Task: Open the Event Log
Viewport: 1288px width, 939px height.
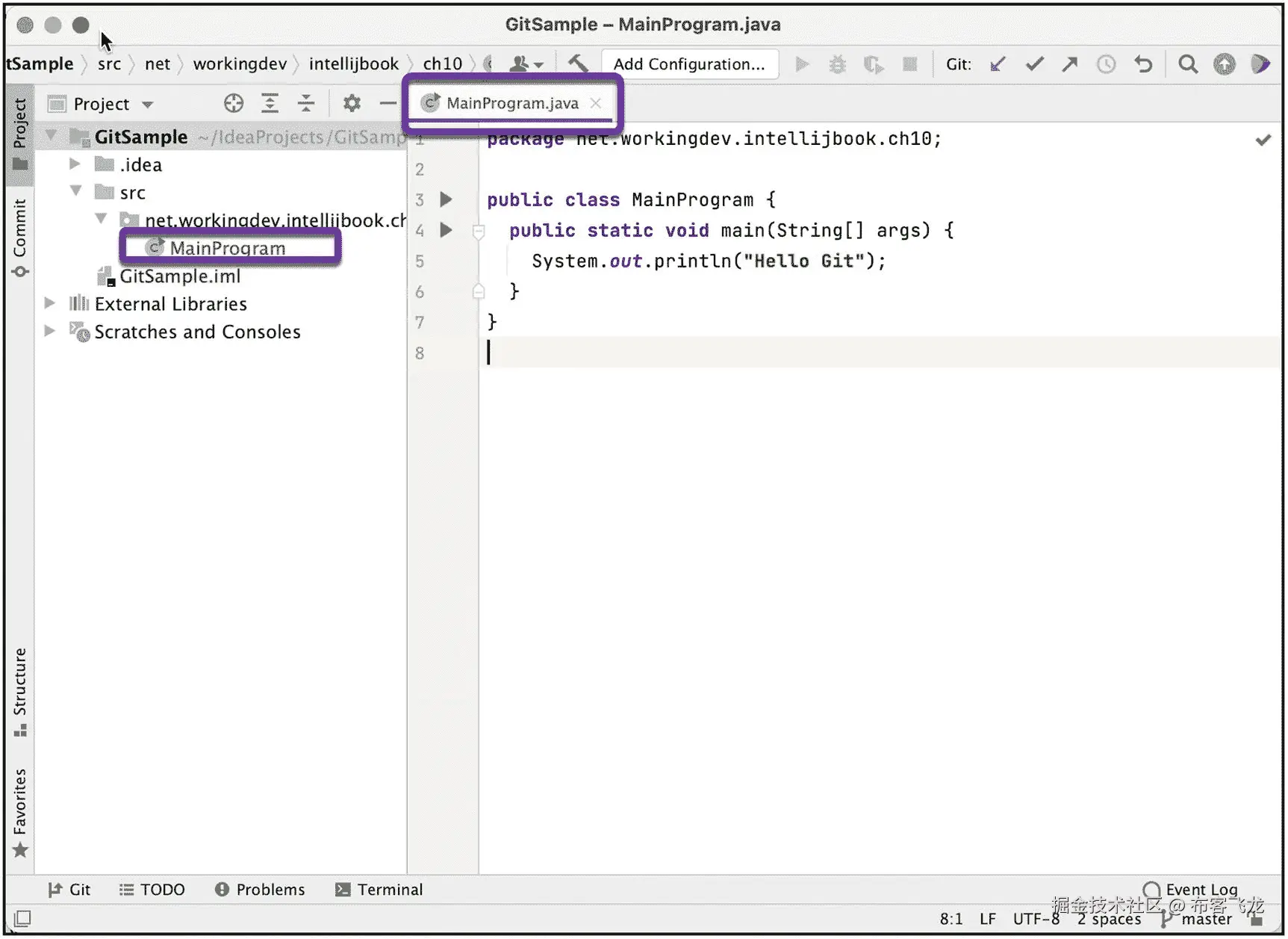Action: 1191,889
